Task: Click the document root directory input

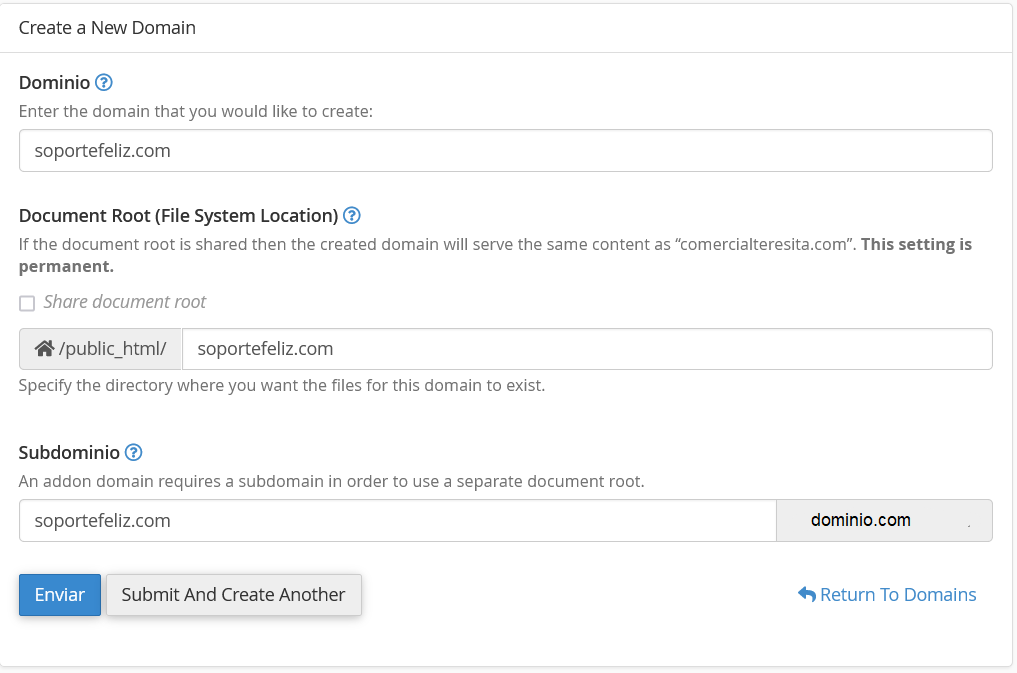Action: [x=587, y=349]
